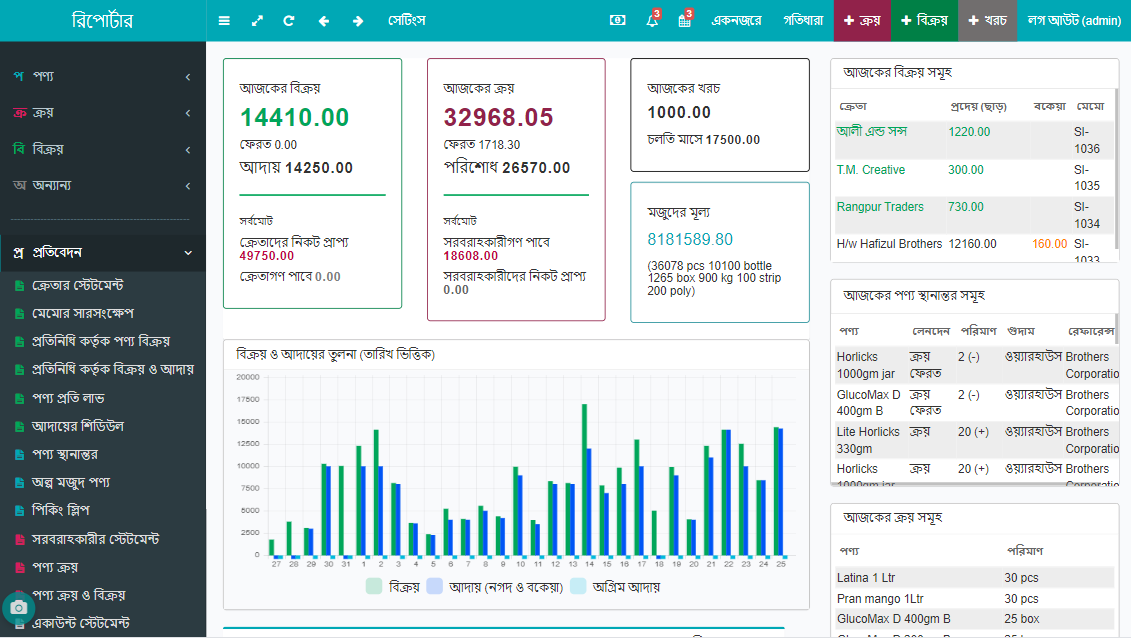Viewport: 1131px width, 638px height.
Task: Click the লগ আউট (admin) link
Action: pos(1073,21)
